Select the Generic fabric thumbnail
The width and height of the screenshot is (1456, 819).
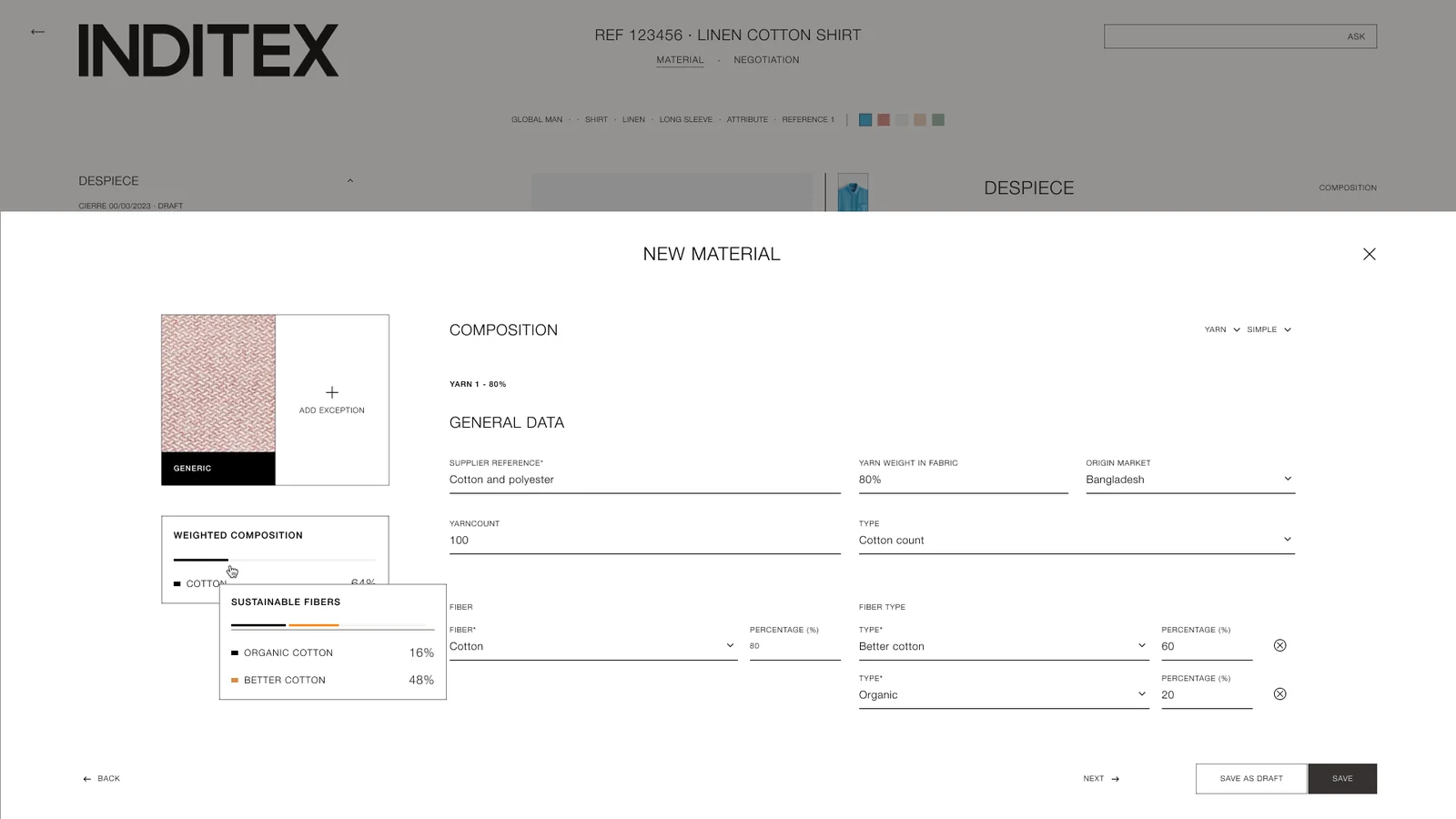(x=218, y=399)
